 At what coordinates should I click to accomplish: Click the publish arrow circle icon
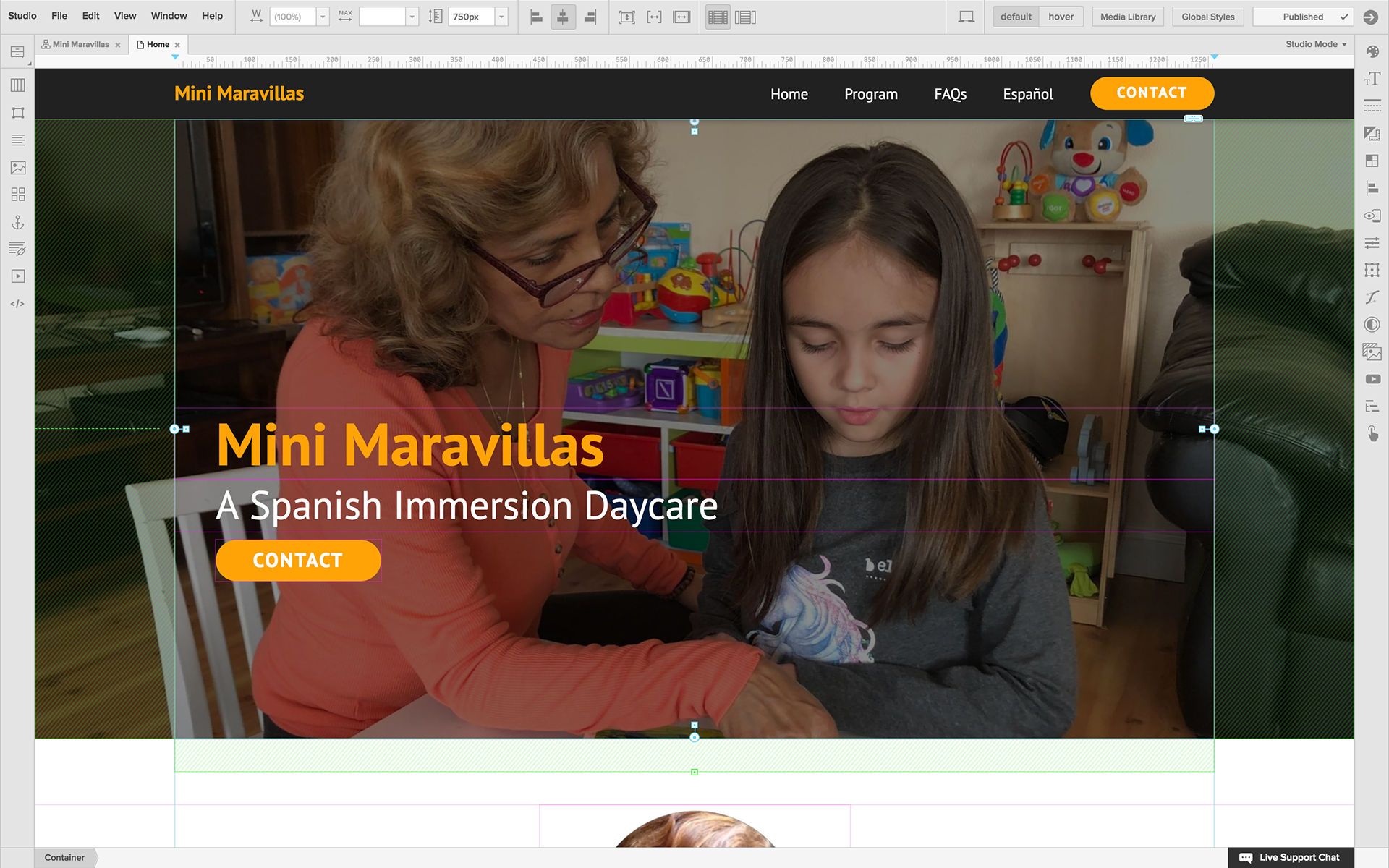click(1370, 17)
